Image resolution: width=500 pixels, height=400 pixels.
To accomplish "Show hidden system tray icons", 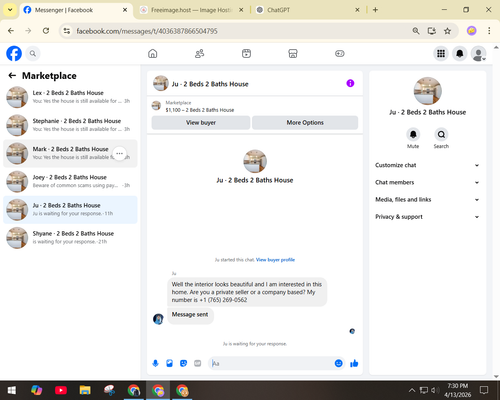I will pyautogui.click(x=412, y=390).
